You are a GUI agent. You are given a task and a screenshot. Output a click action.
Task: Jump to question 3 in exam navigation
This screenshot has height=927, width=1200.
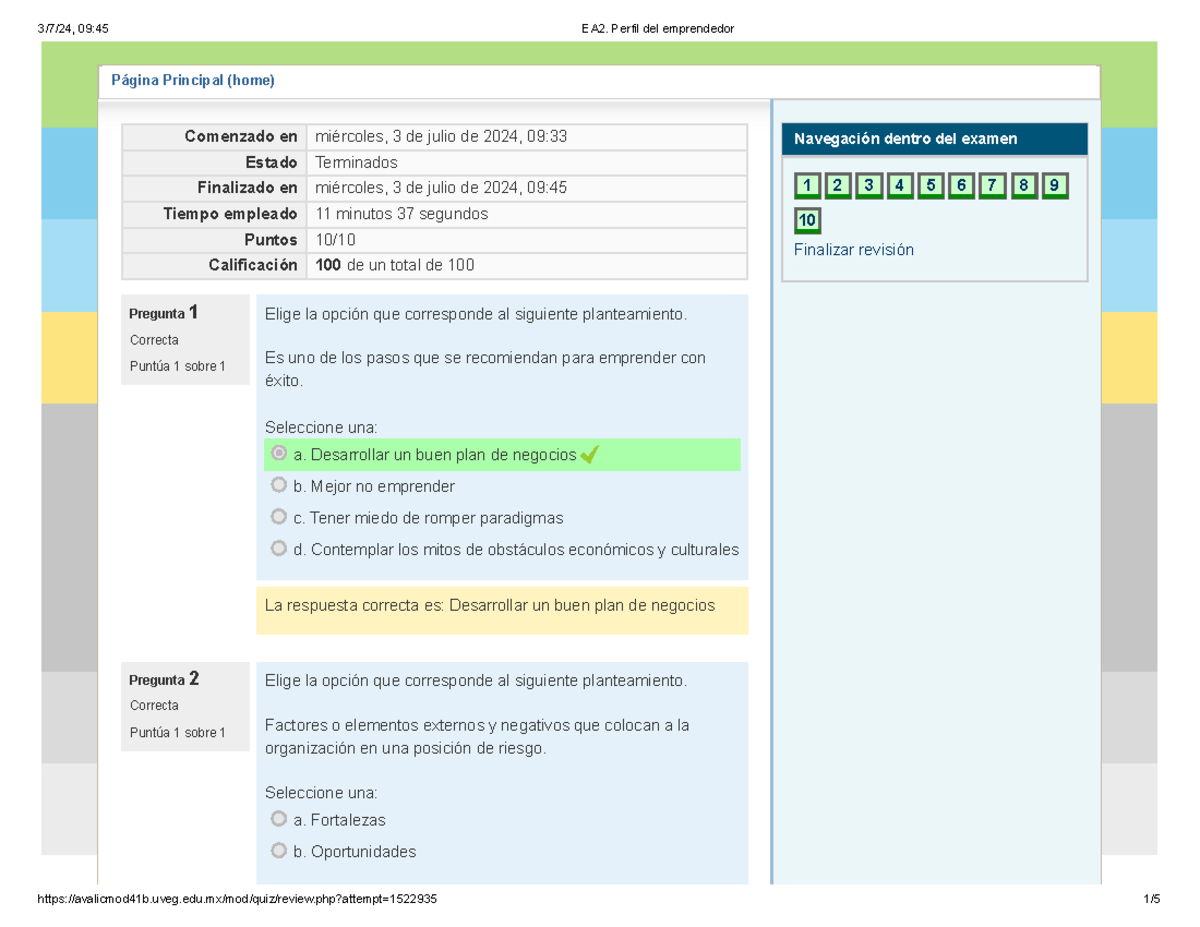(869, 184)
